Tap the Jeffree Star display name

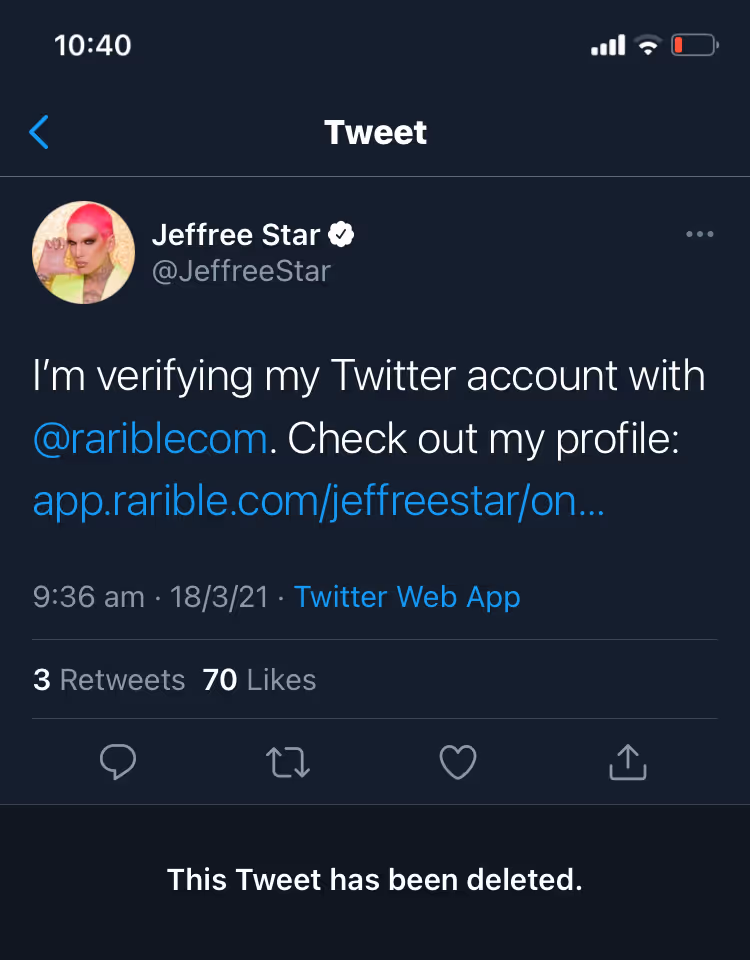236,235
